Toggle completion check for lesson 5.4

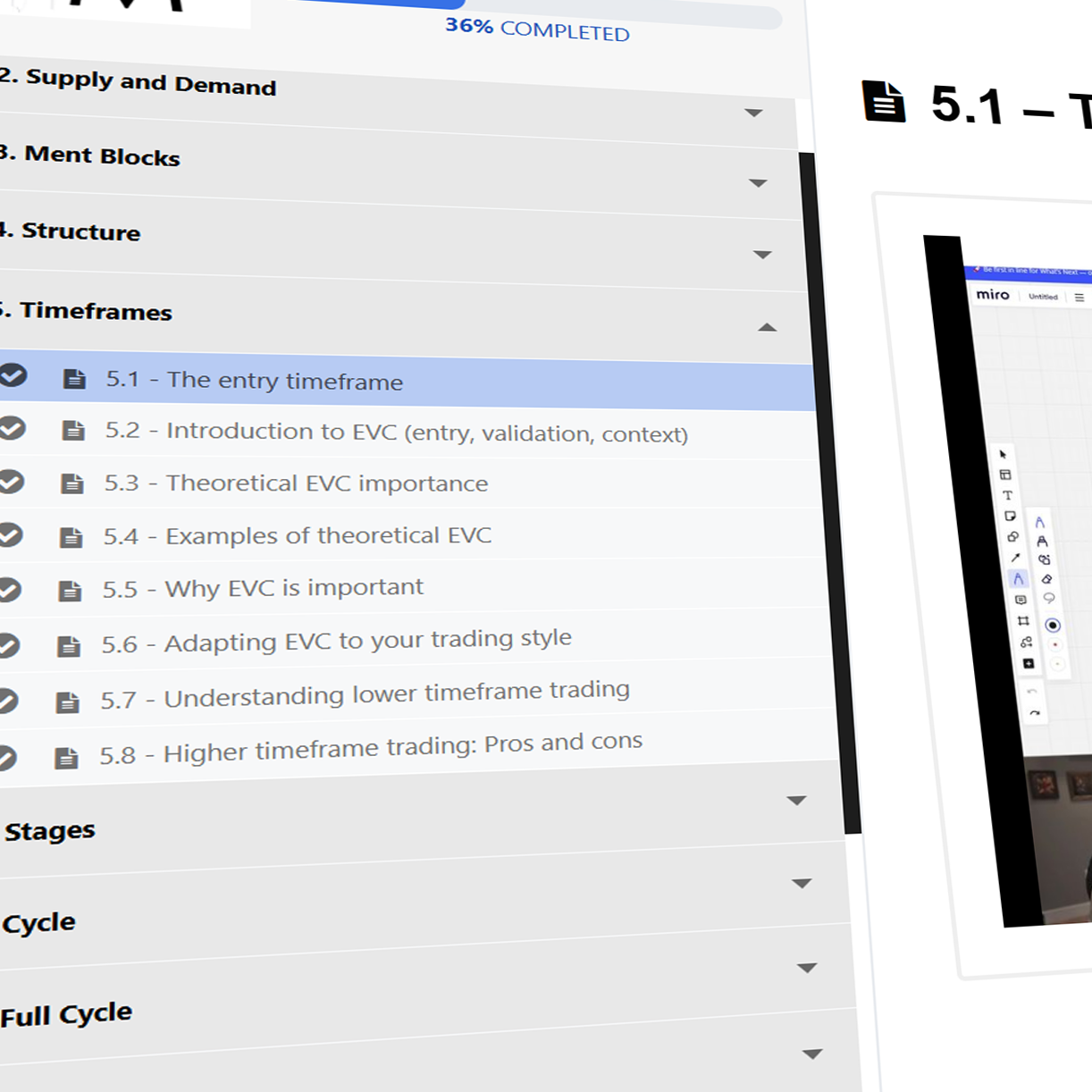coord(10,535)
